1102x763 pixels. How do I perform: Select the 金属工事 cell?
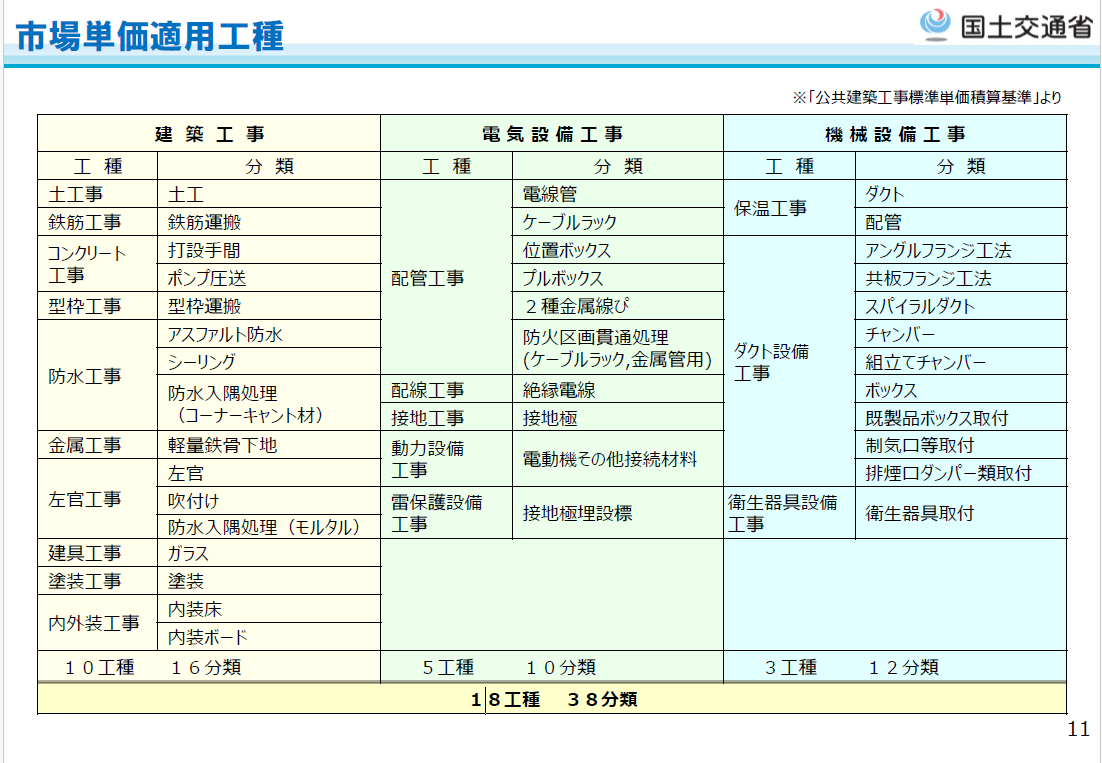click(x=98, y=445)
